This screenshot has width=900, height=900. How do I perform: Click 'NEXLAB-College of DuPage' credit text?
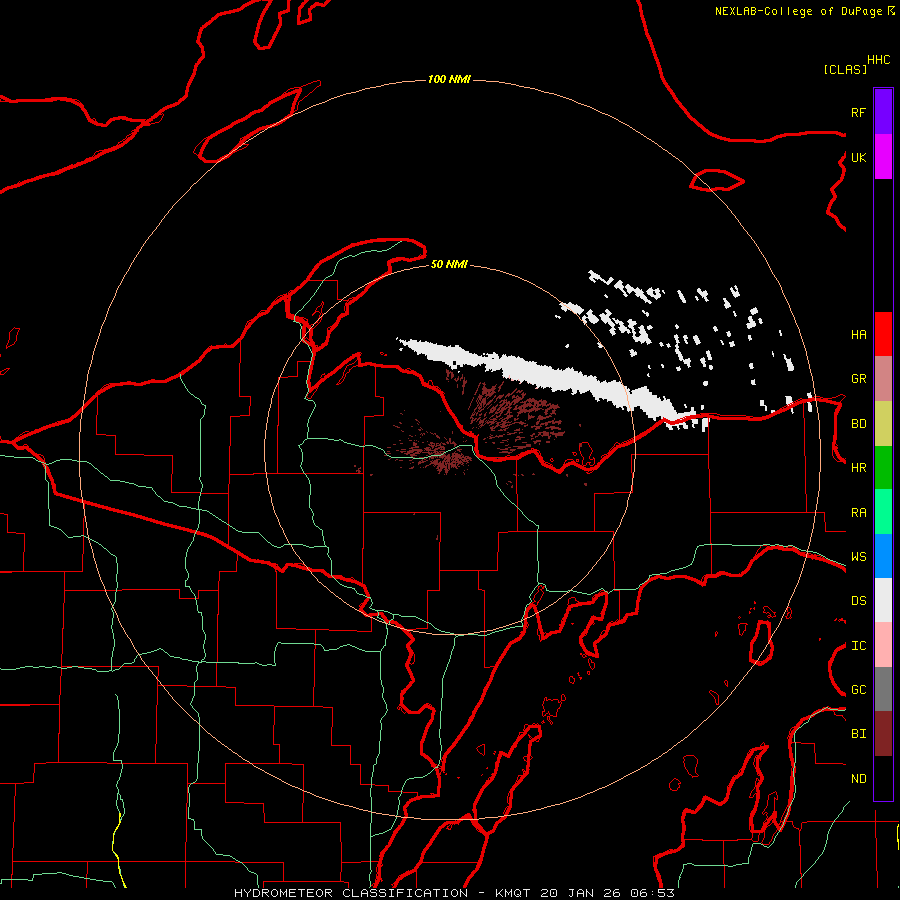tap(798, 11)
